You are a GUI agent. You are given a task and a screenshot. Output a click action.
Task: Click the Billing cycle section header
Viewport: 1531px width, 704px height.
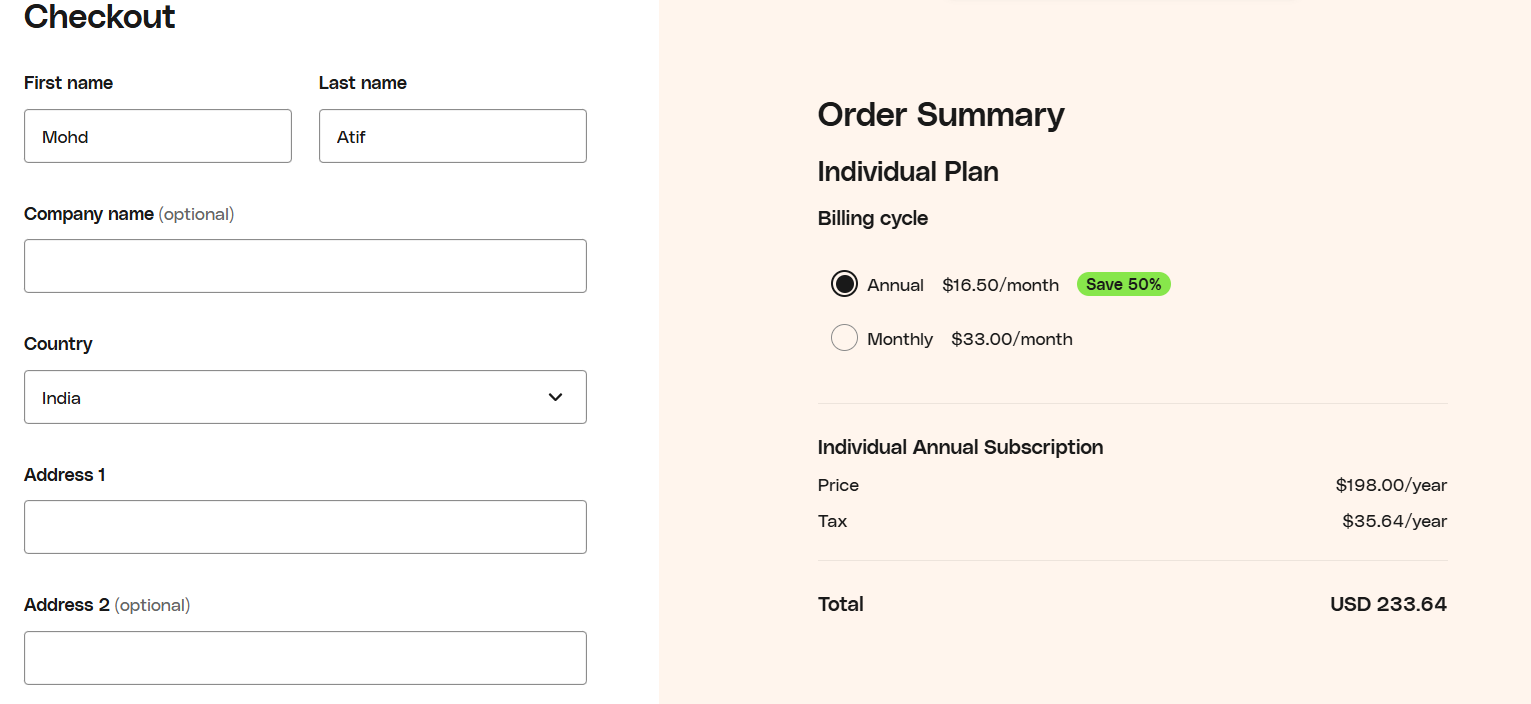click(872, 218)
